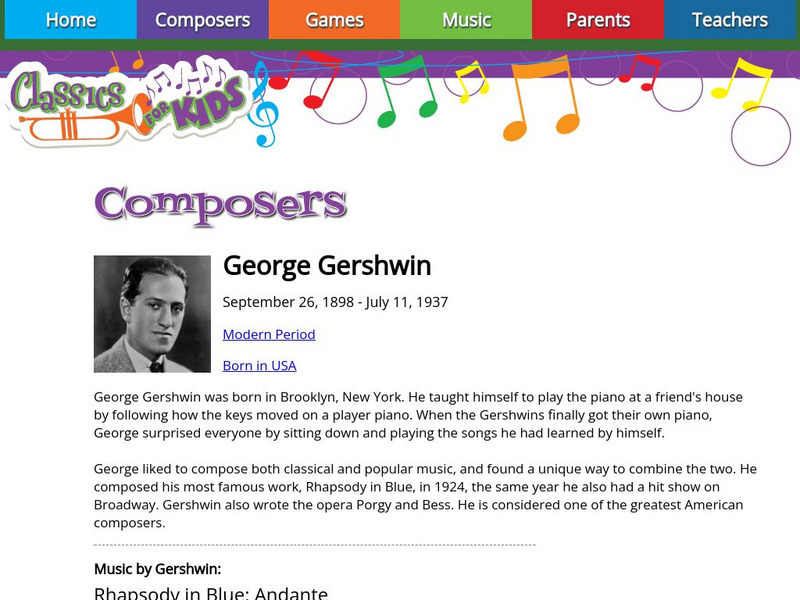Open the Home navigation tab
Image resolution: width=800 pixels, height=600 pixels.
click(x=71, y=20)
